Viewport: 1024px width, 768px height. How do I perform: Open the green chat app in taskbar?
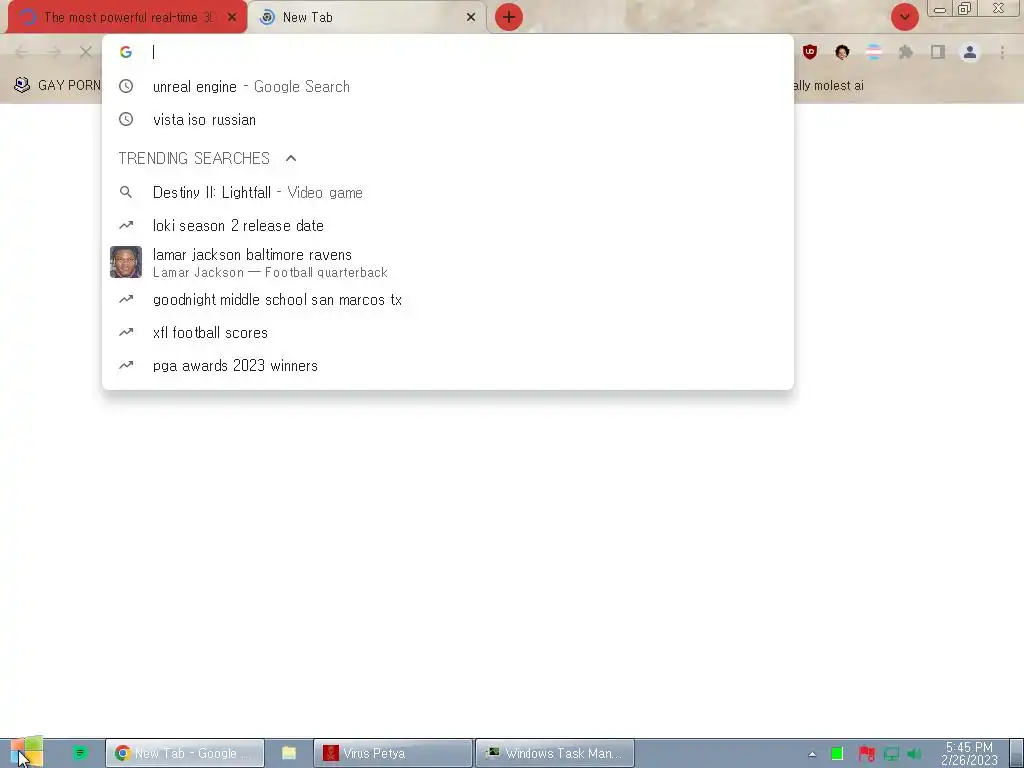(x=80, y=753)
